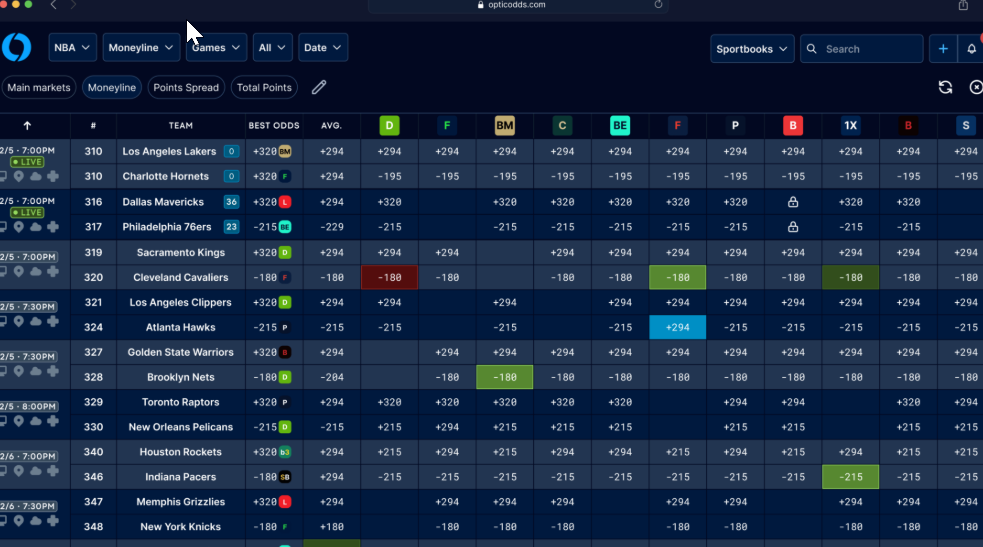983x547 pixels.
Task: Open the Date dropdown
Action: pos(323,48)
